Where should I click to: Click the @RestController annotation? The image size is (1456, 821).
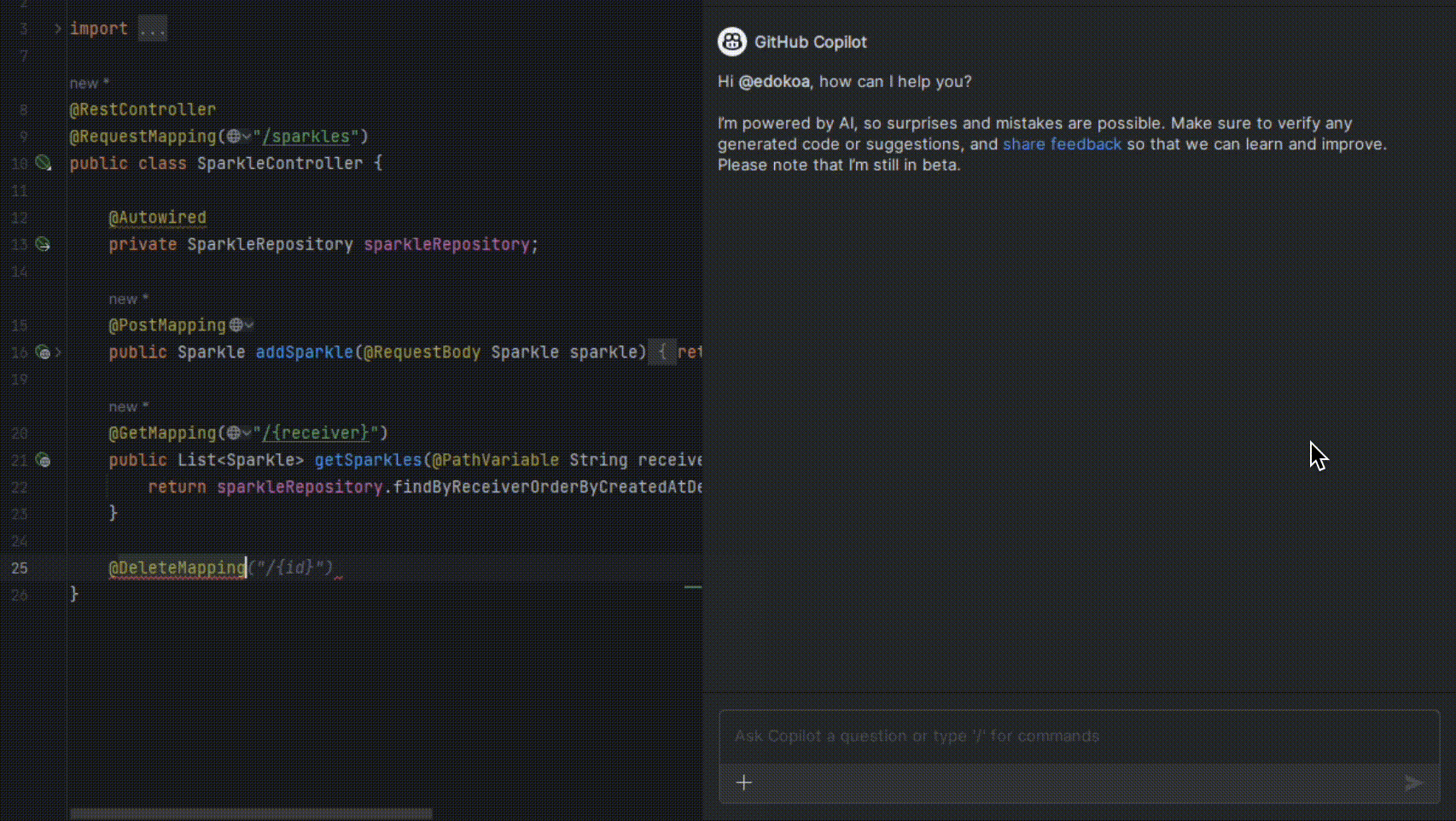[143, 110]
